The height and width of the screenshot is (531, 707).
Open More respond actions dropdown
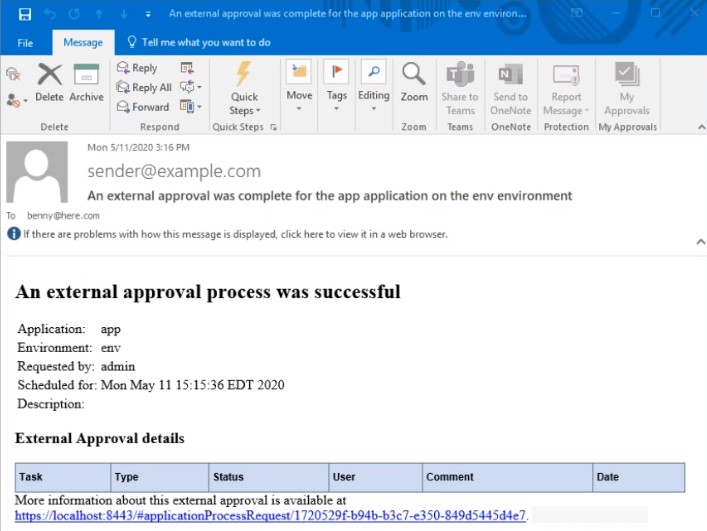pyautogui.click(x=190, y=107)
